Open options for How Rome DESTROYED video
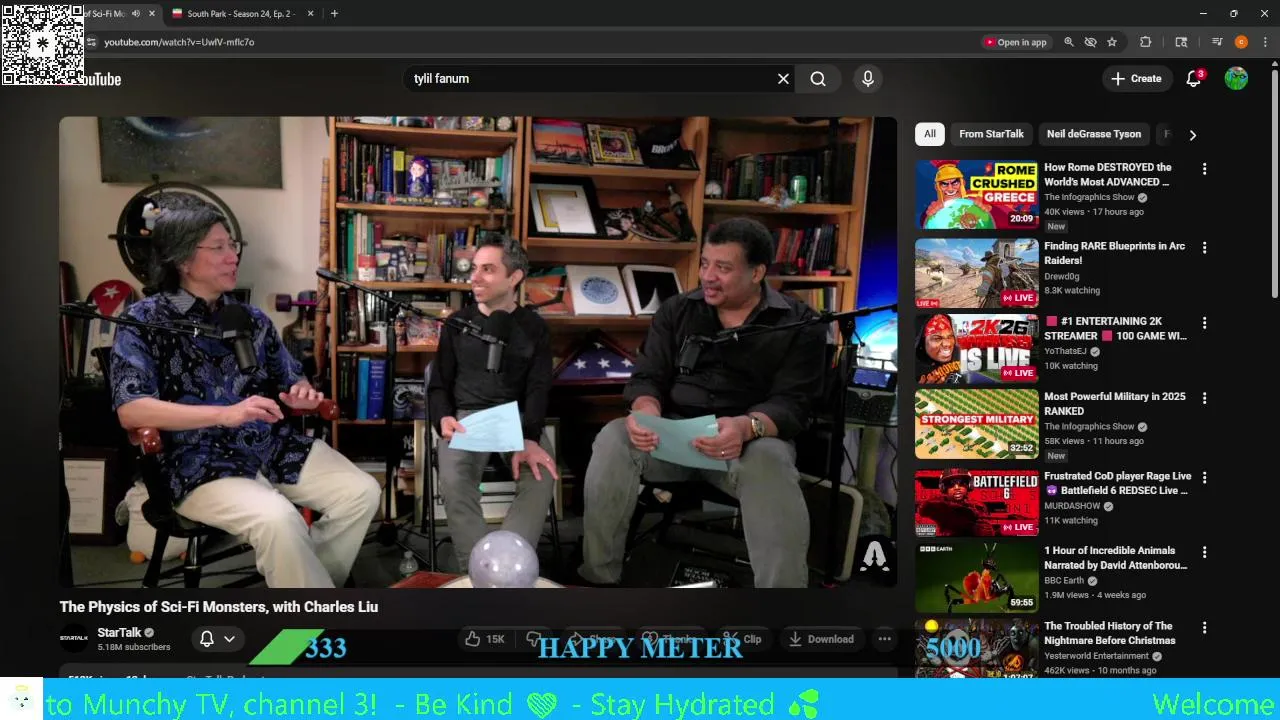 (x=1204, y=169)
